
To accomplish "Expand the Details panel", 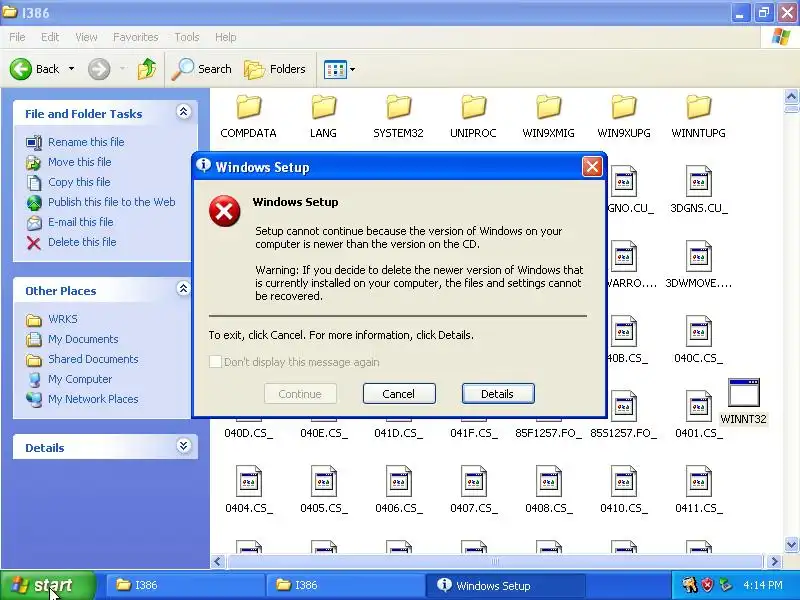I will pyautogui.click(x=183, y=446).
